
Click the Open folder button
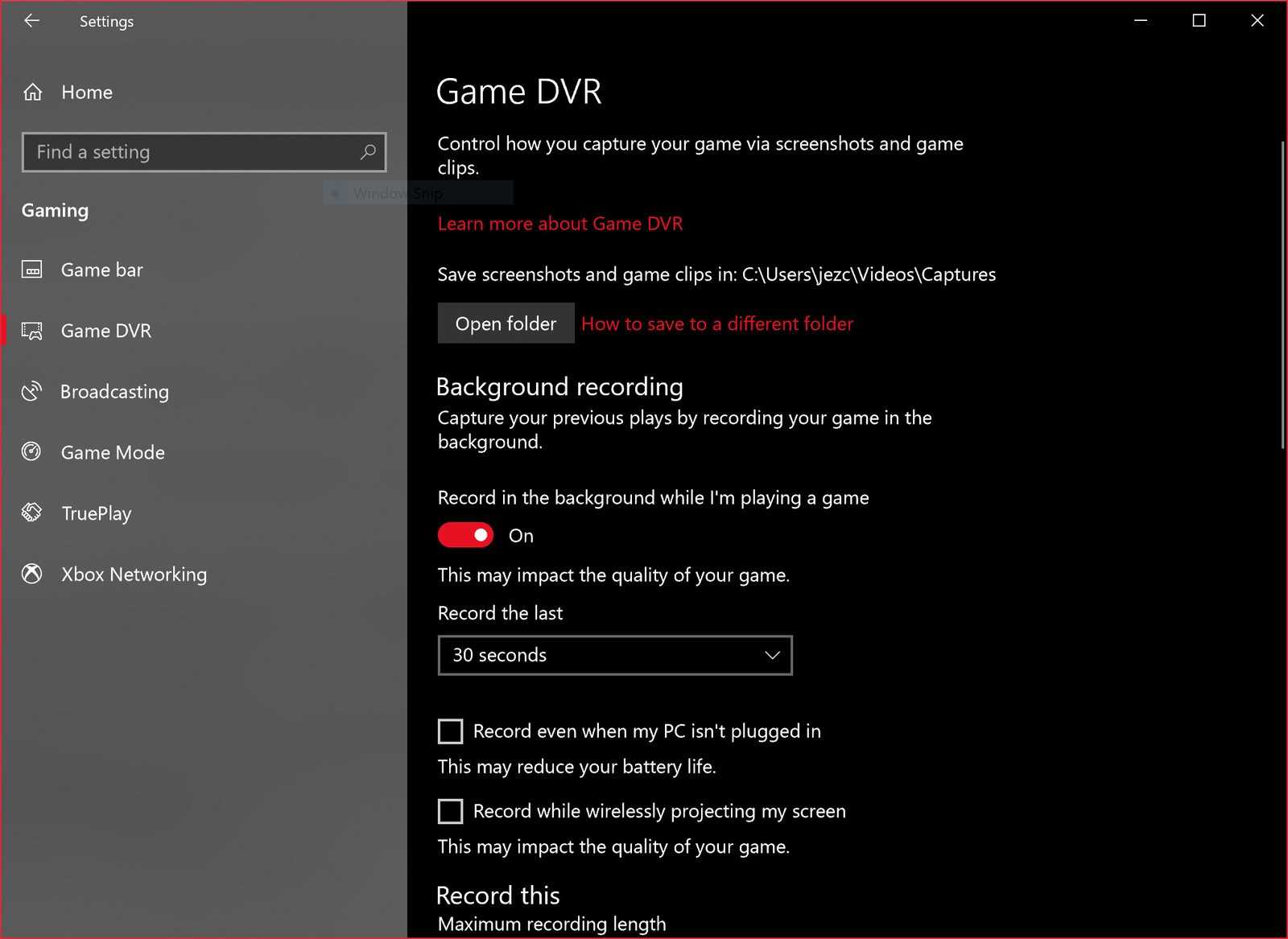506,323
